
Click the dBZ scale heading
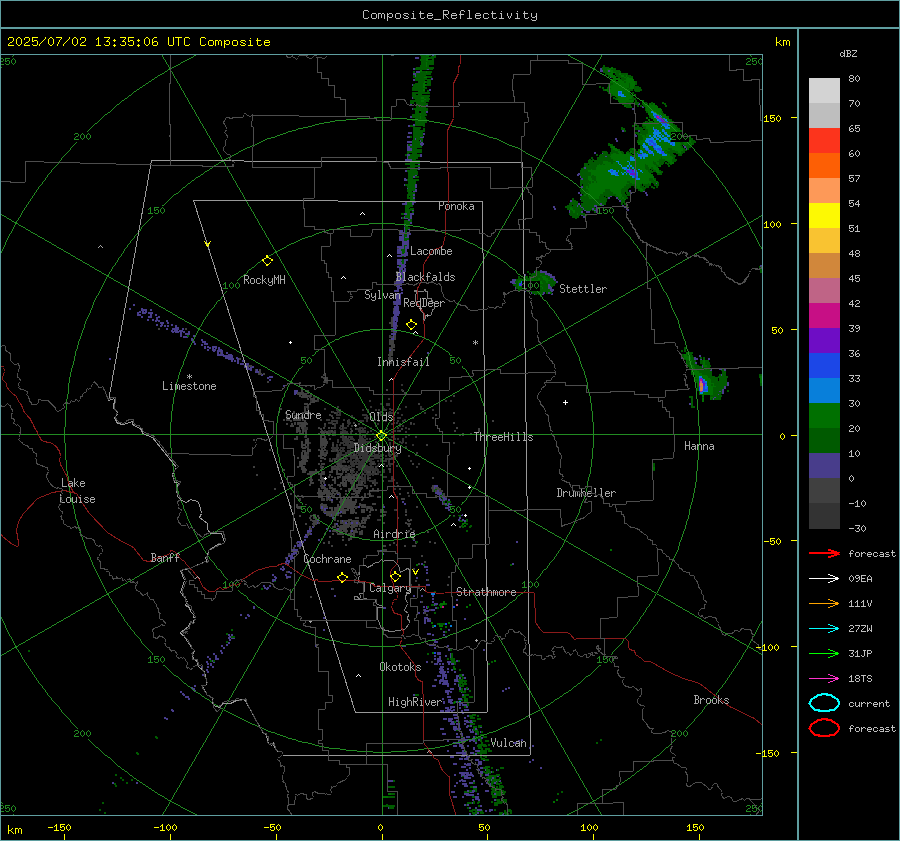pyautogui.click(x=848, y=53)
